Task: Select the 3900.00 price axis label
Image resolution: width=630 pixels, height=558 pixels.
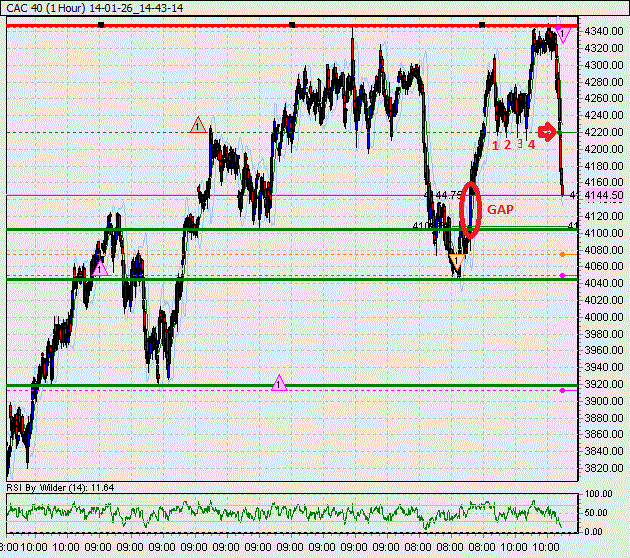Action: click(x=604, y=401)
